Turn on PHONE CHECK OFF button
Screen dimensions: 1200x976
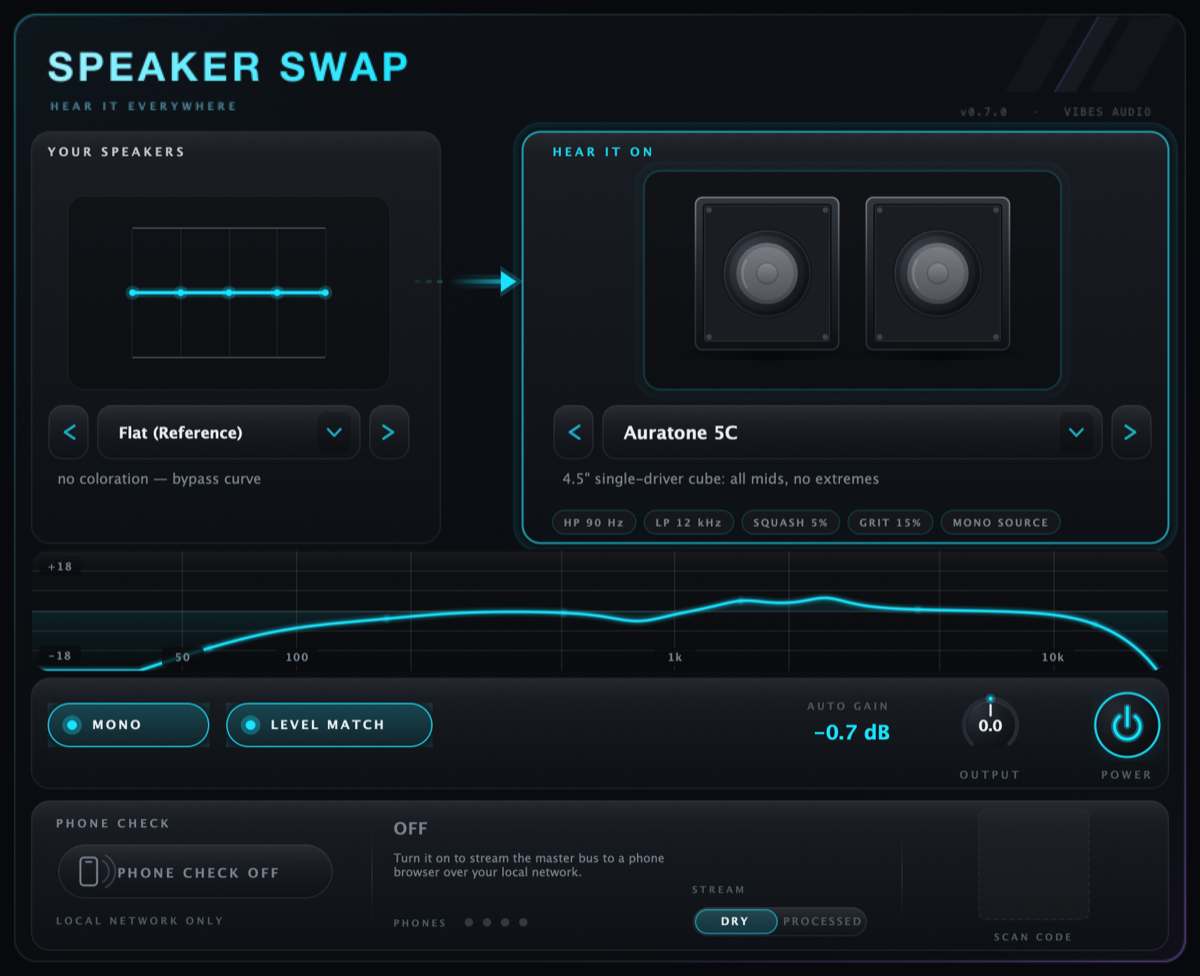pyautogui.click(x=195, y=872)
